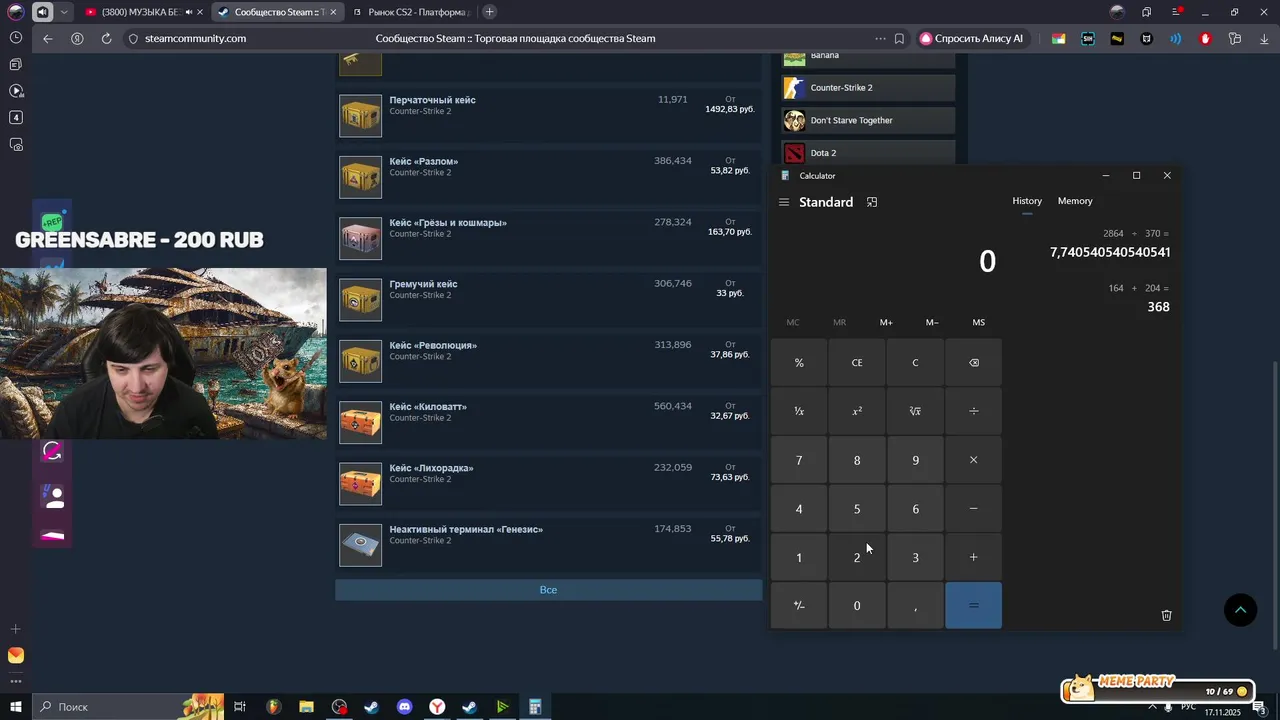This screenshot has width=1280, height=720.
Task: Click digit 7 on Calculator keypad
Action: click(799, 460)
